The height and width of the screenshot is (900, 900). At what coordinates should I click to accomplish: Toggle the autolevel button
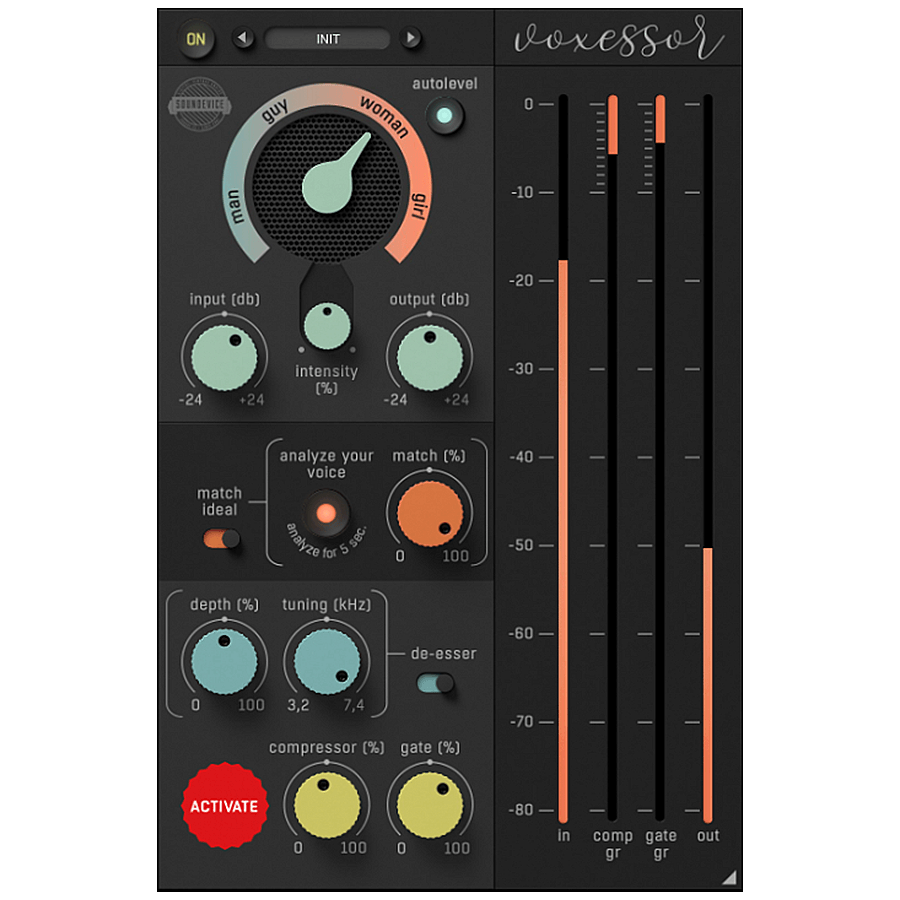(444, 115)
